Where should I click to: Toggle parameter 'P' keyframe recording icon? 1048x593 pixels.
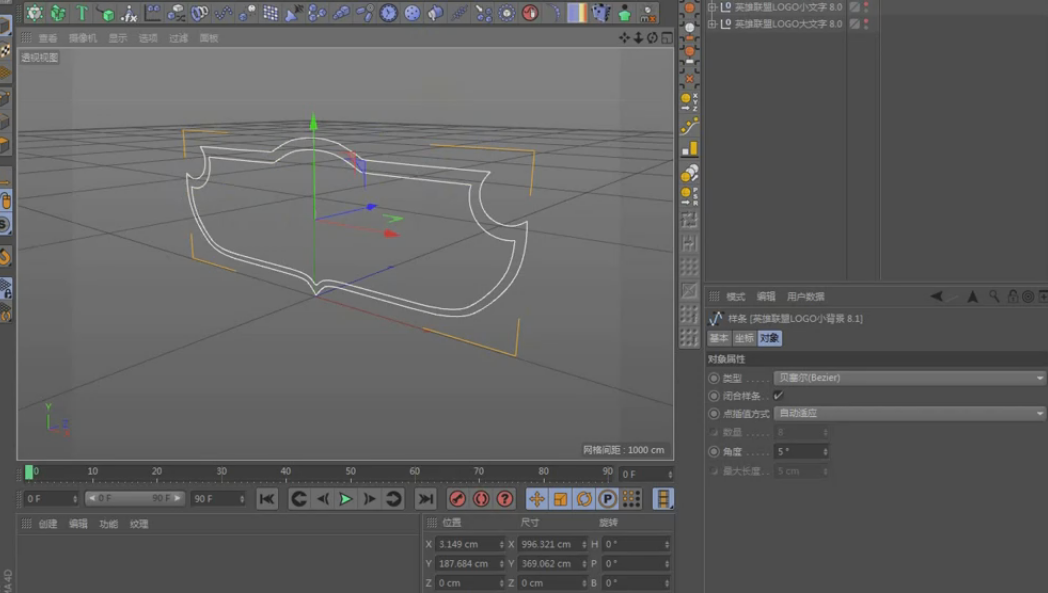click(608, 499)
